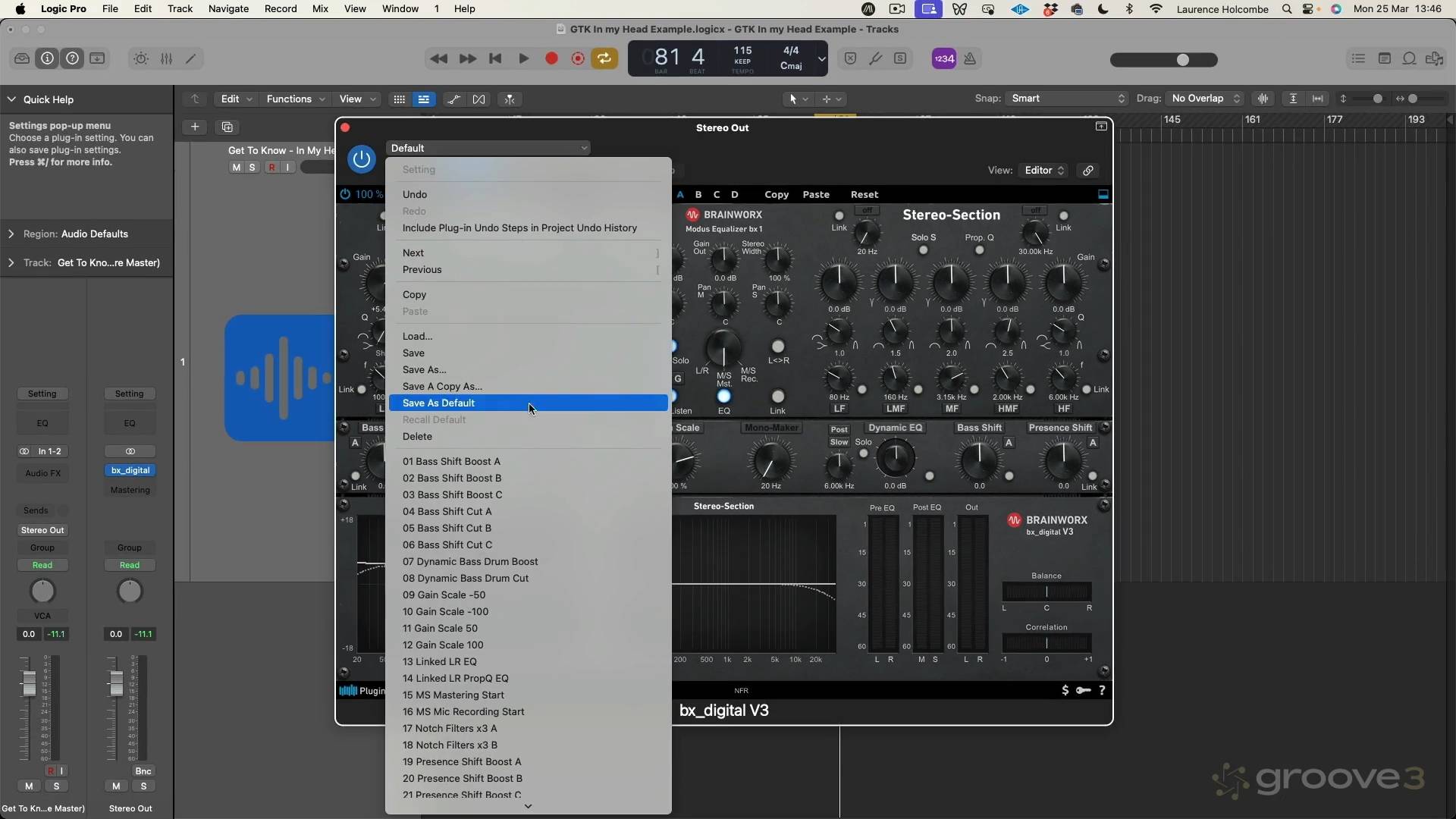Open the Library icon in control bar
The image size is (1456, 819).
[22, 58]
